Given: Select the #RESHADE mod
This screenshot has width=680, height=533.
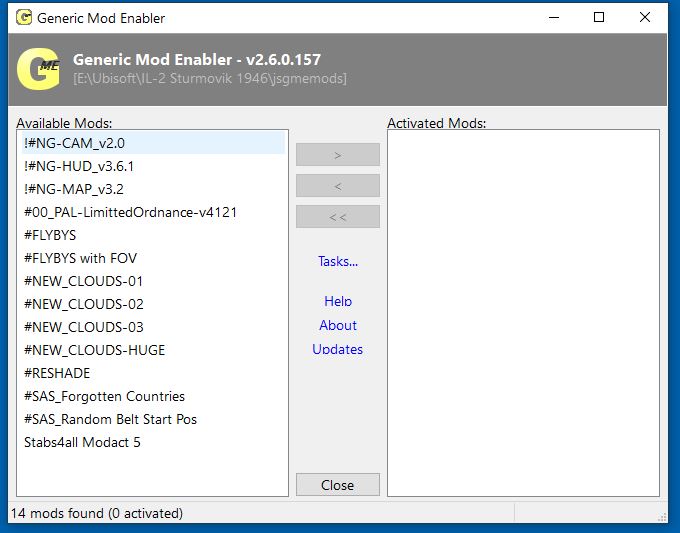Looking at the screenshot, I should [153, 373].
